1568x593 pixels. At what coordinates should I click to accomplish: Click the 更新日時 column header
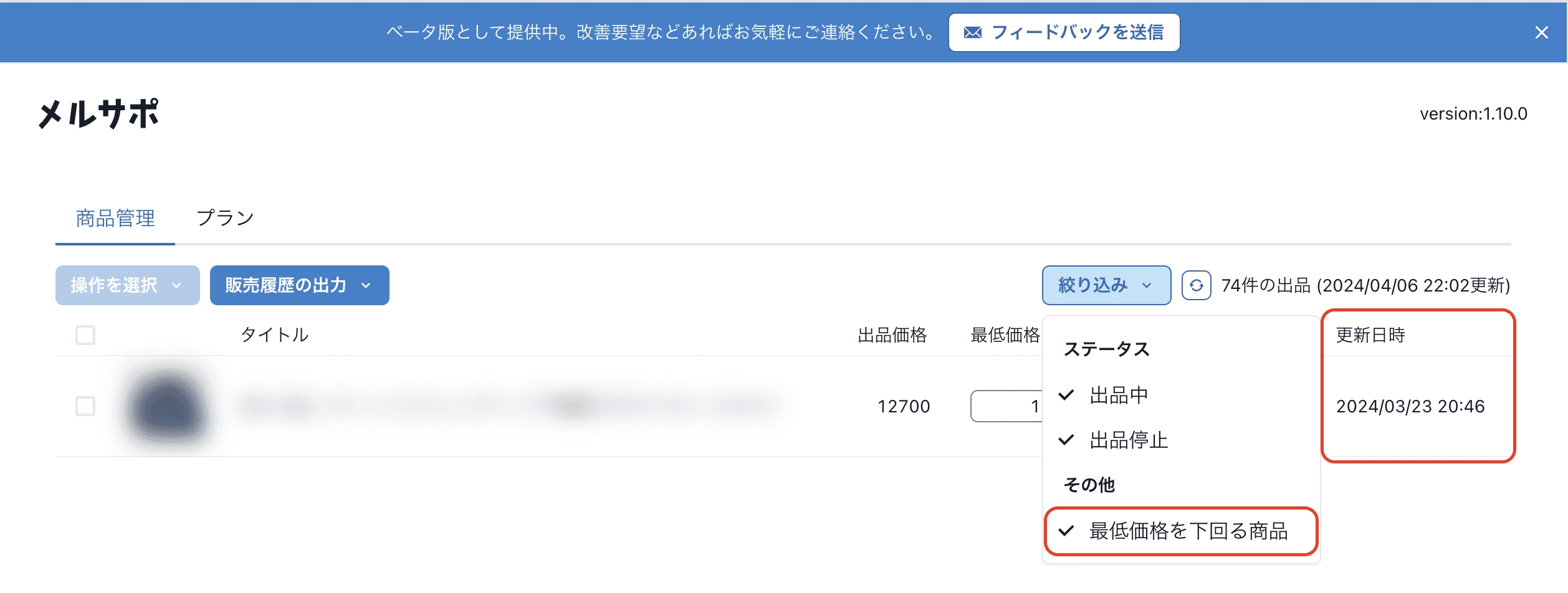pyautogui.click(x=1370, y=335)
